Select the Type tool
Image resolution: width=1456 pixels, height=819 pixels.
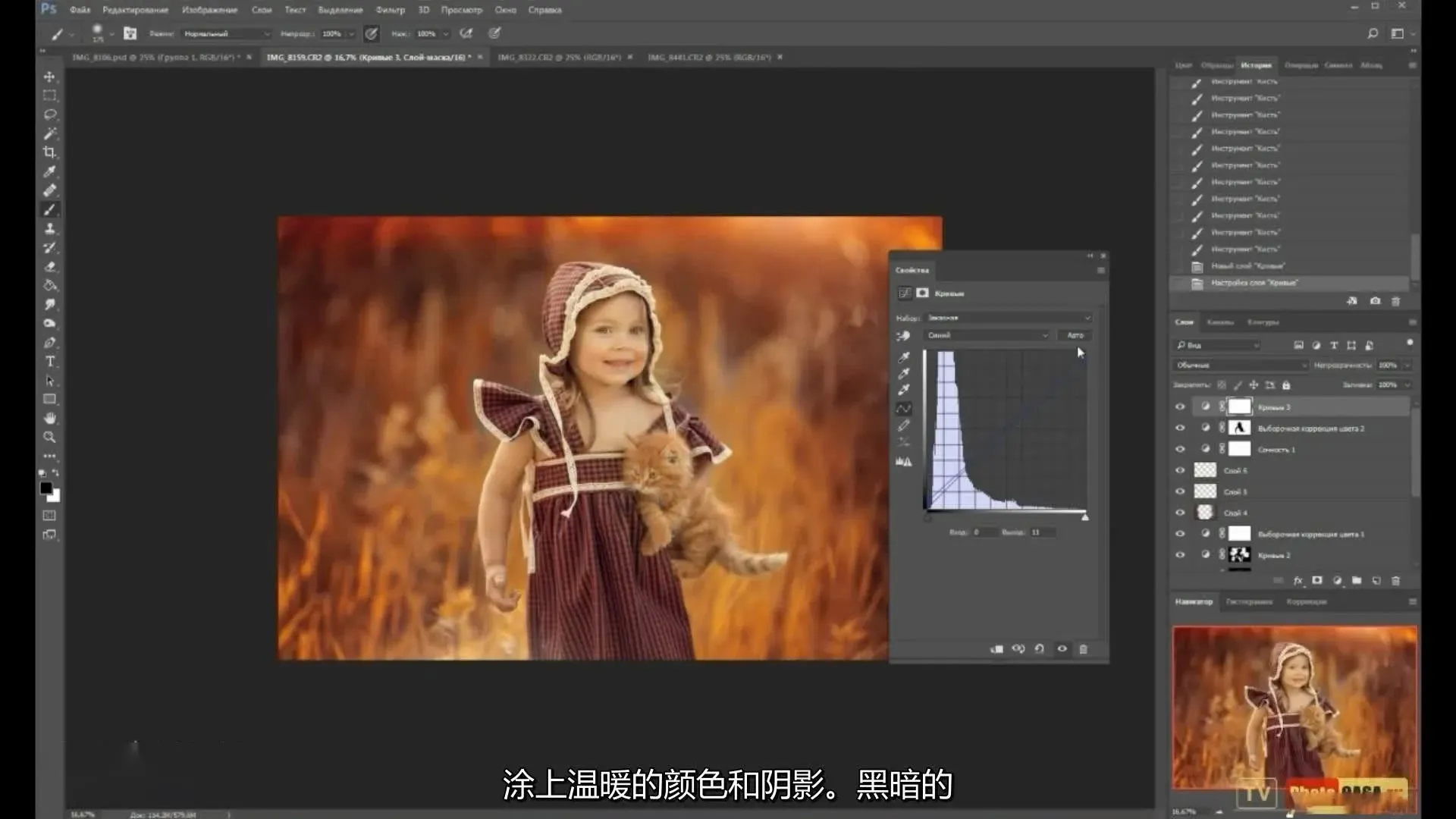(49, 362)
